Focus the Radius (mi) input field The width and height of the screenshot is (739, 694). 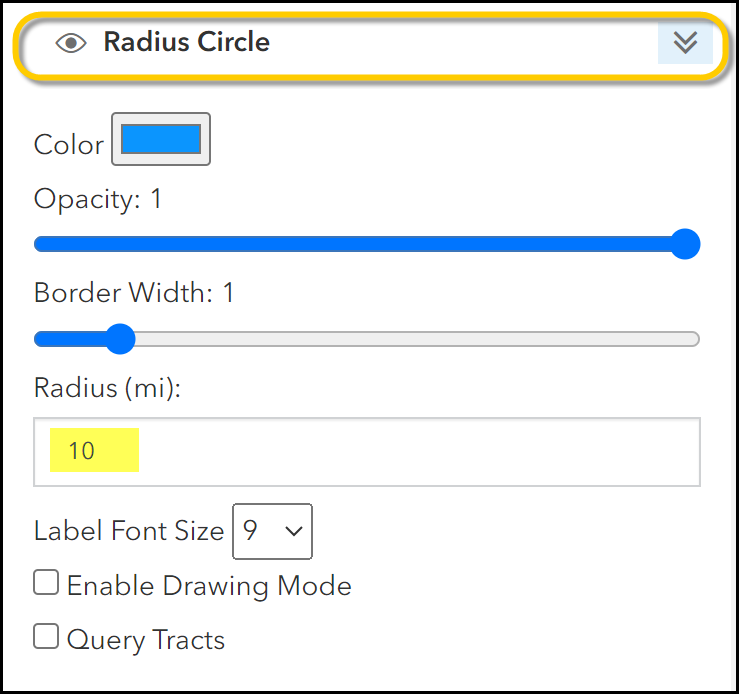pos(367,452)
